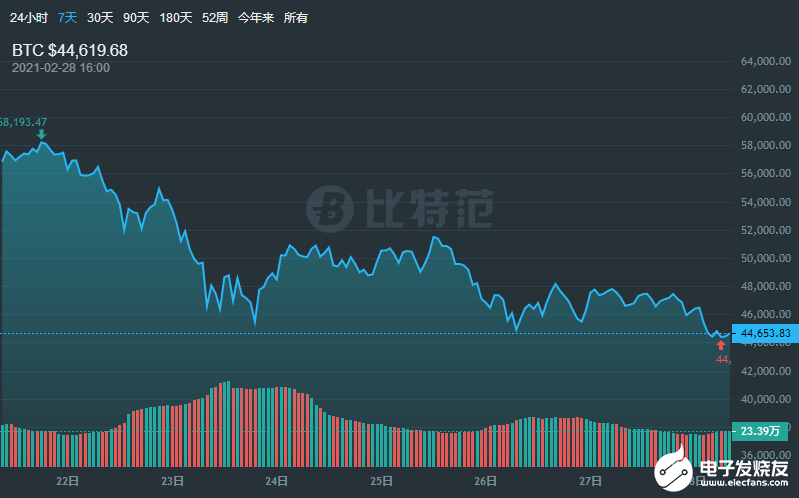Click the 46,000.00 axis label

(x=766, y=314)
